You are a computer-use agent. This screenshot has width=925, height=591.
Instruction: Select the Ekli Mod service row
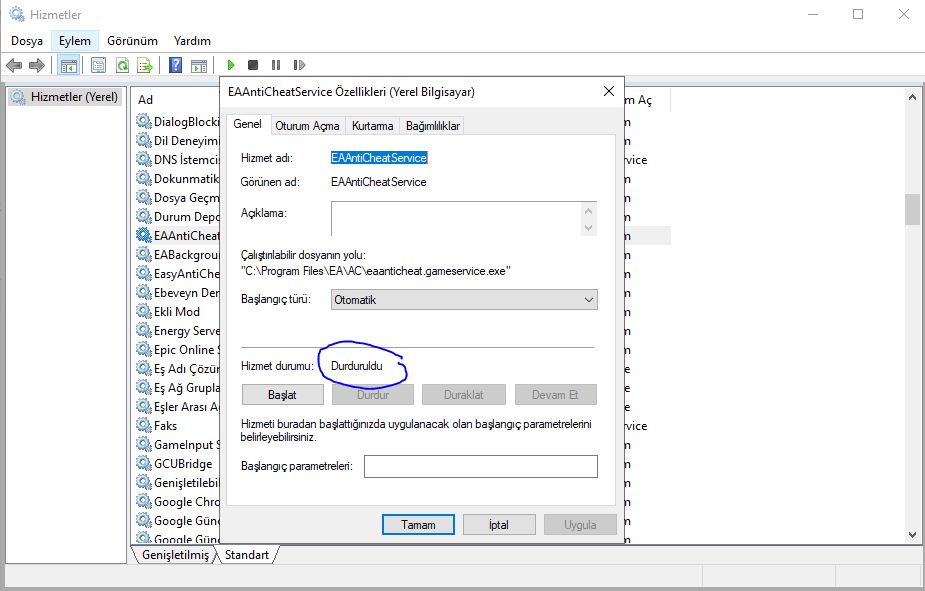point(178,311)
